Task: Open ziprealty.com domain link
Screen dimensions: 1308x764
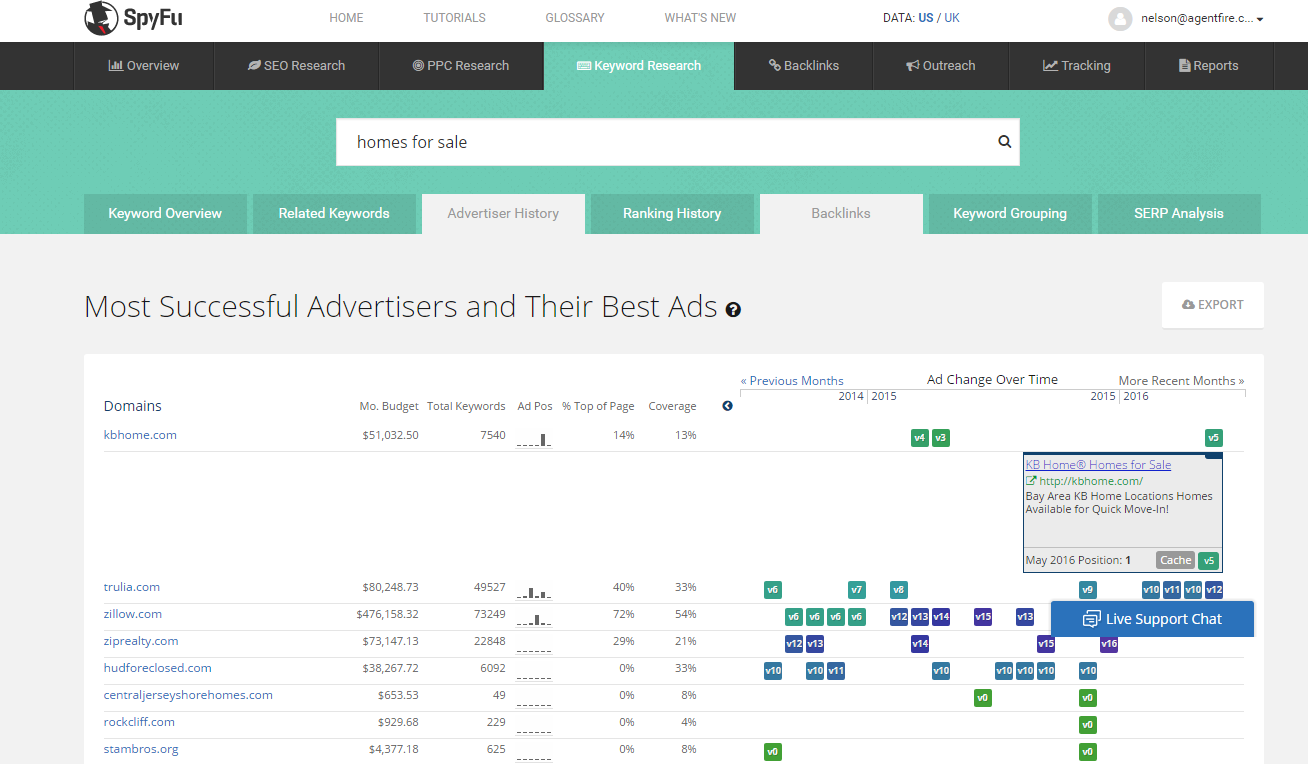Action: pyautogui.click(x=141, y=641)
